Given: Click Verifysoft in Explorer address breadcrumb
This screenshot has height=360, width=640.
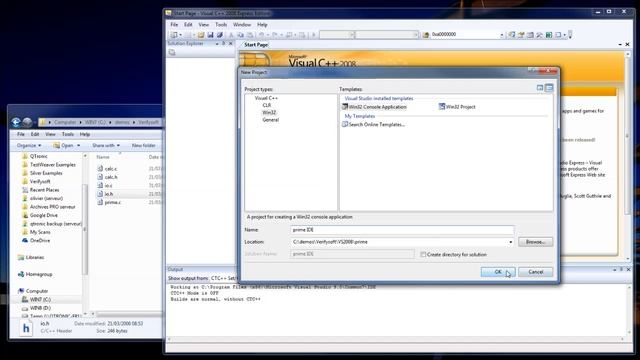Looking at the screenshot, I should [x=148, y=122].
